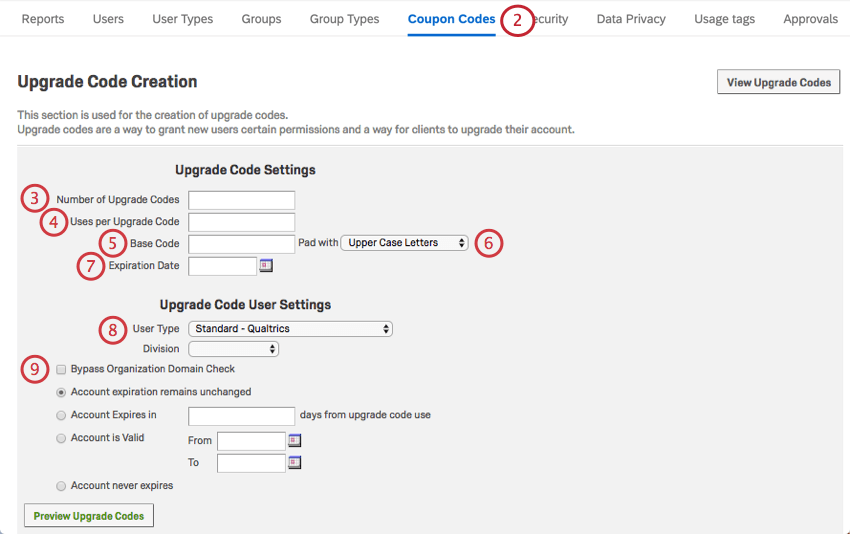This screenshot has width=850, height=534.
Task: Enable Bypass Organization Domain Check checkbox
Action: pos(62,369)
